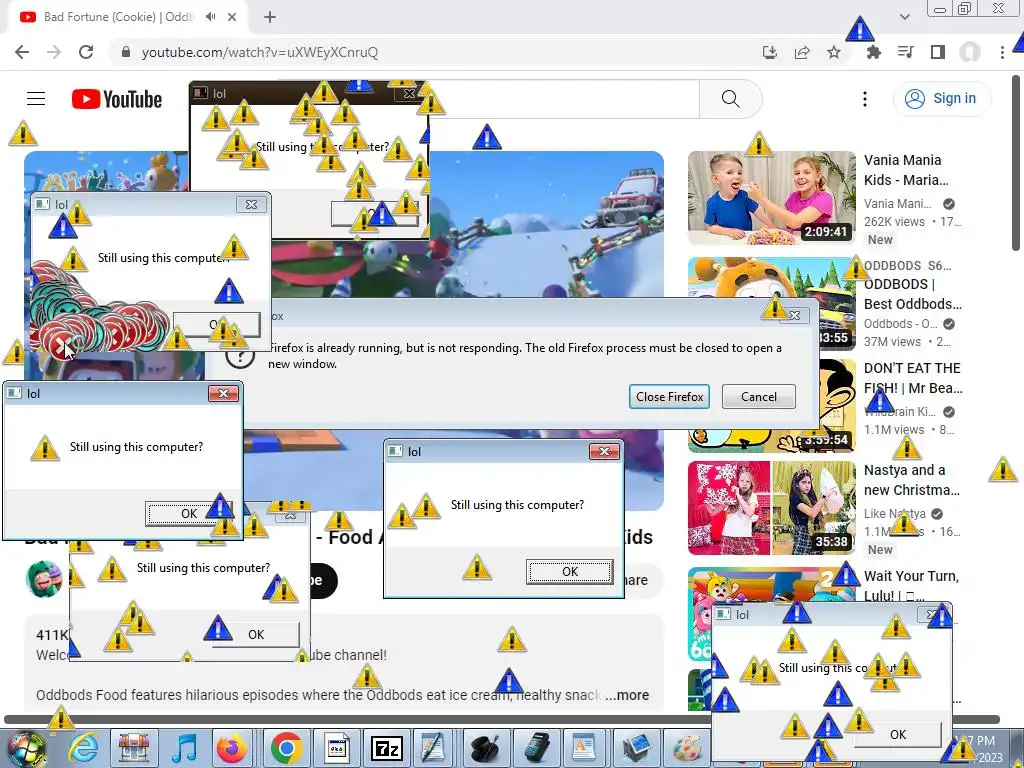Bookmark this page with the star icon

click(834, 52)
